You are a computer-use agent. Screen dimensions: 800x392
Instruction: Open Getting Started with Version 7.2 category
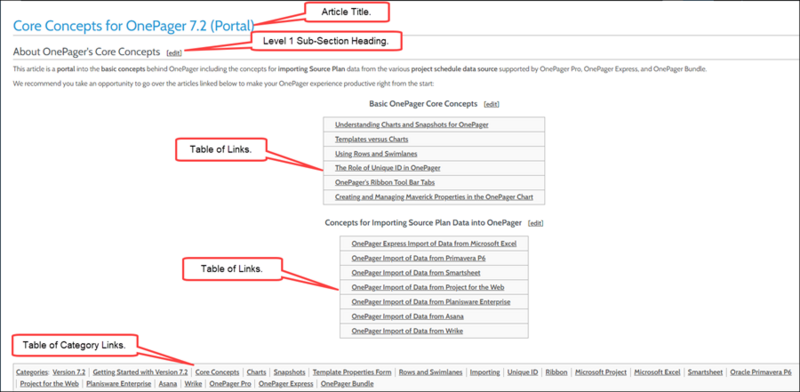(140, 373)
